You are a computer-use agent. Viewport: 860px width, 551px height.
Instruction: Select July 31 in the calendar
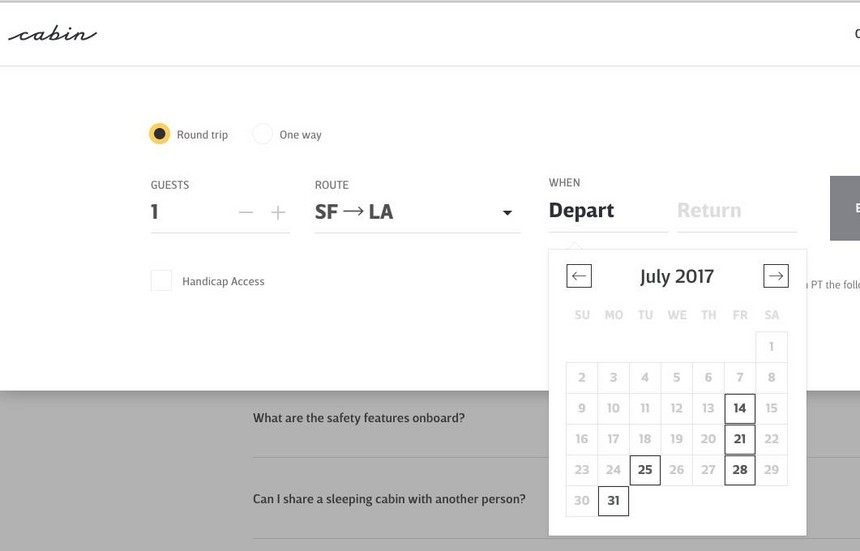pyautogui.click(x=613, y=501)
